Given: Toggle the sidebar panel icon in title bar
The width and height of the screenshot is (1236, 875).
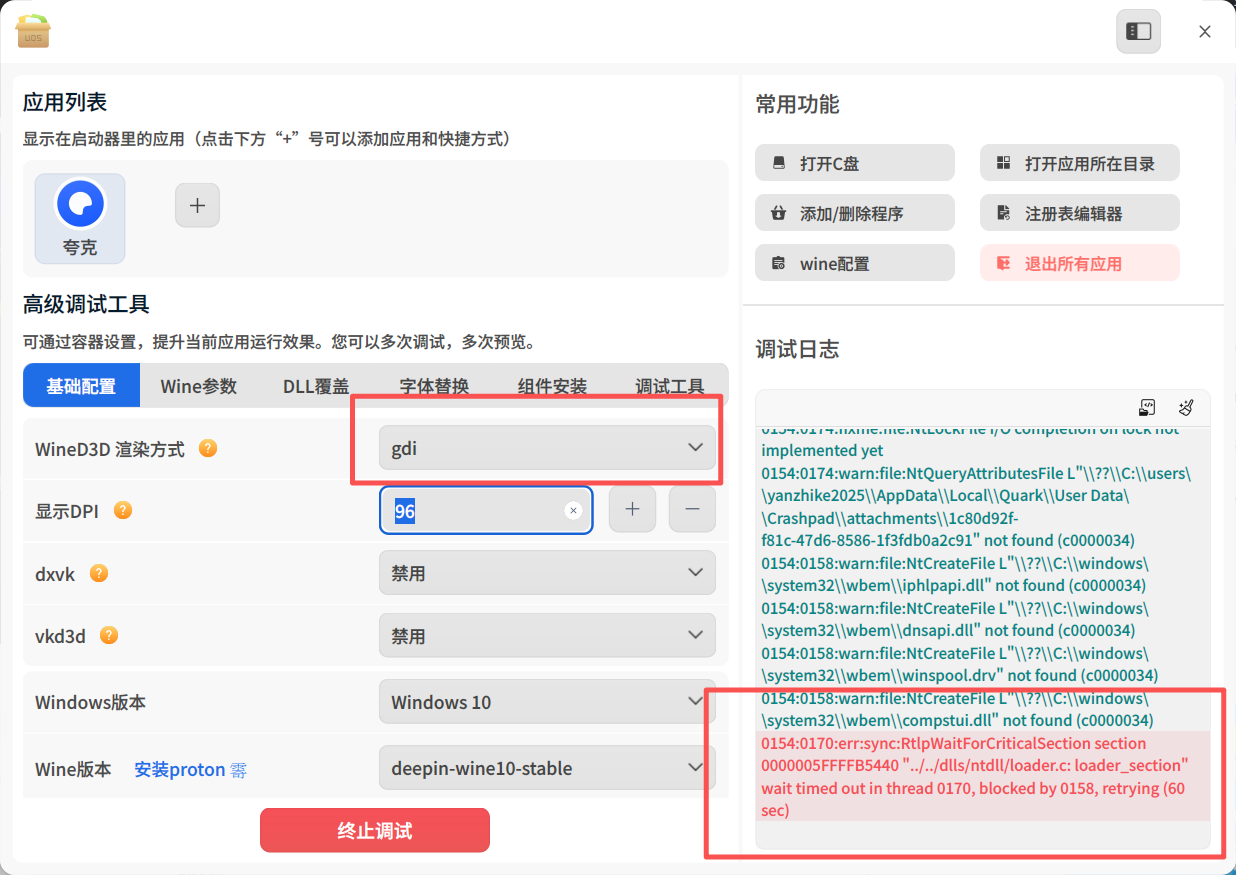Looking at the screenshot, I should (1139, 31).
